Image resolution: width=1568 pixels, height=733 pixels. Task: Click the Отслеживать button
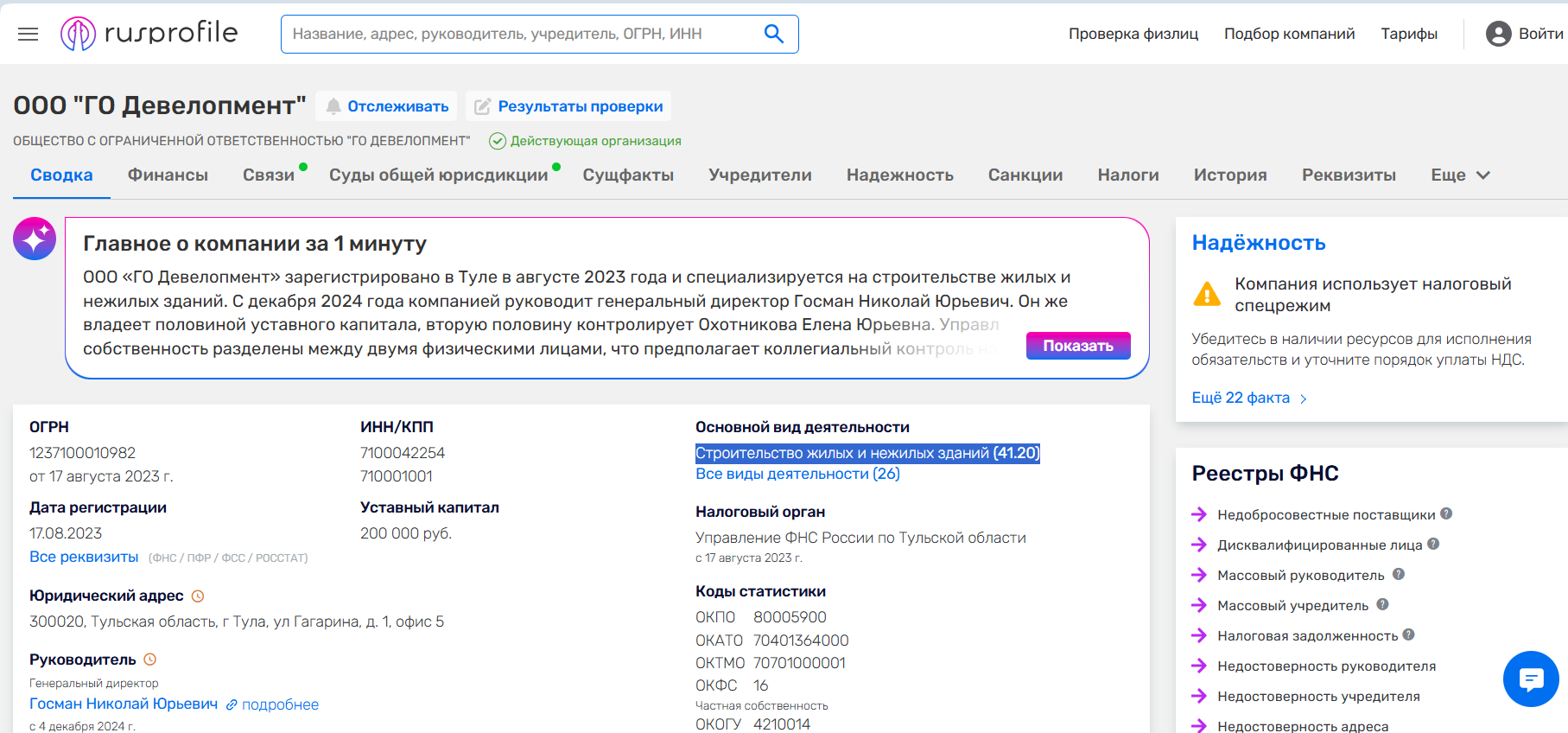[x=387, y=106]
